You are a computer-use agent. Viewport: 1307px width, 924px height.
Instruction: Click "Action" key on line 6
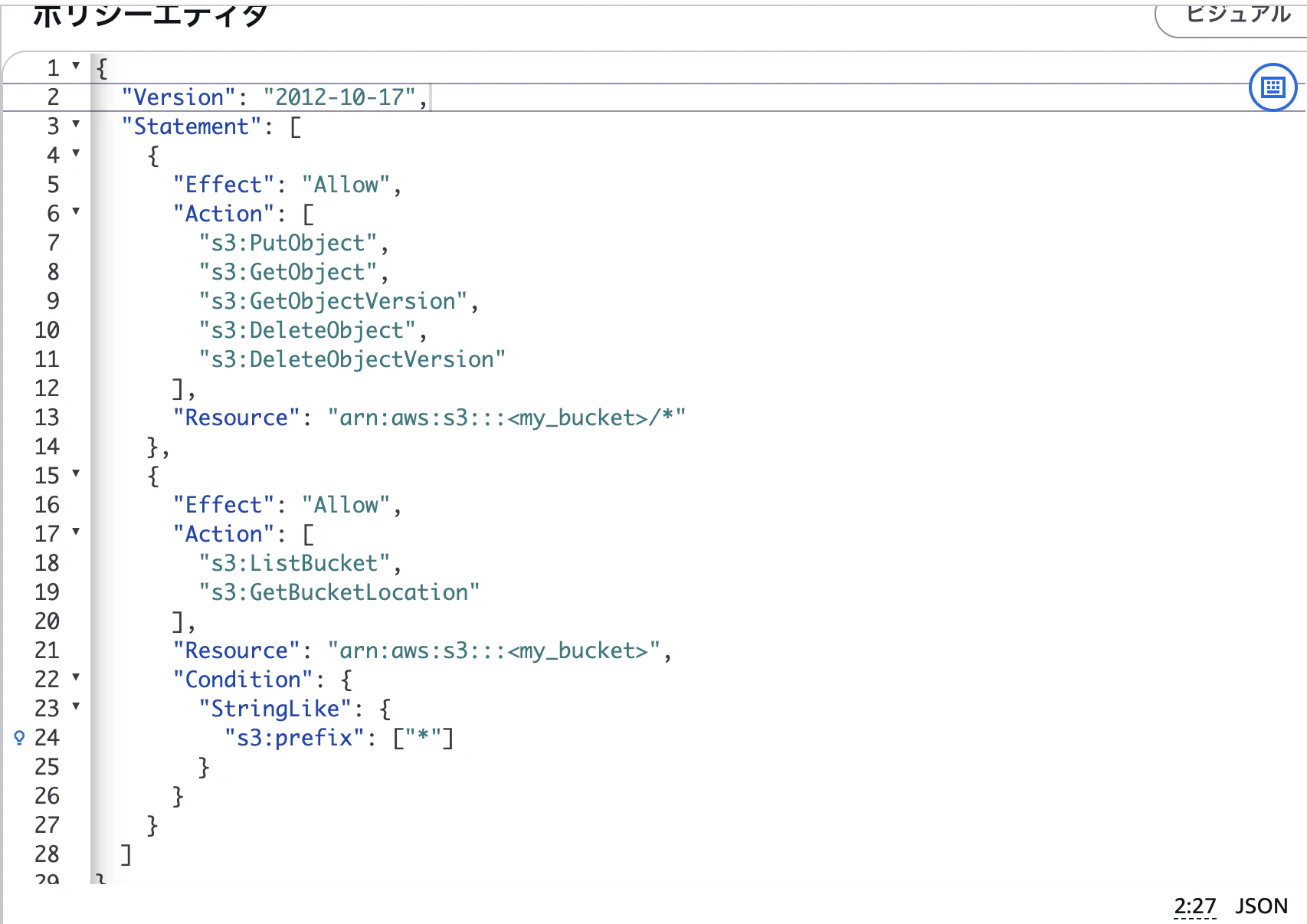click(224, 214)
